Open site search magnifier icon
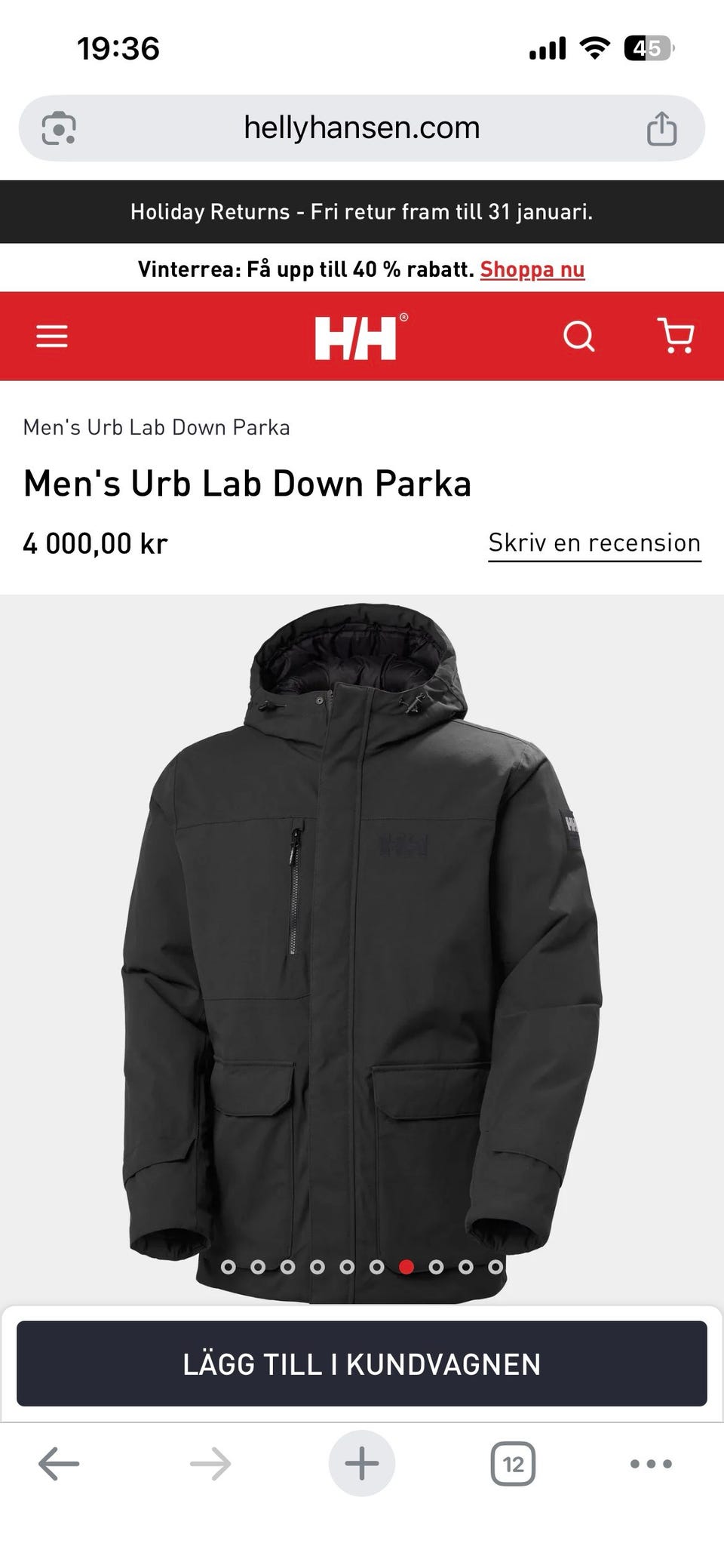This screenshot has height=1568, width=724. pyautogui.click(x=579, y=336)
